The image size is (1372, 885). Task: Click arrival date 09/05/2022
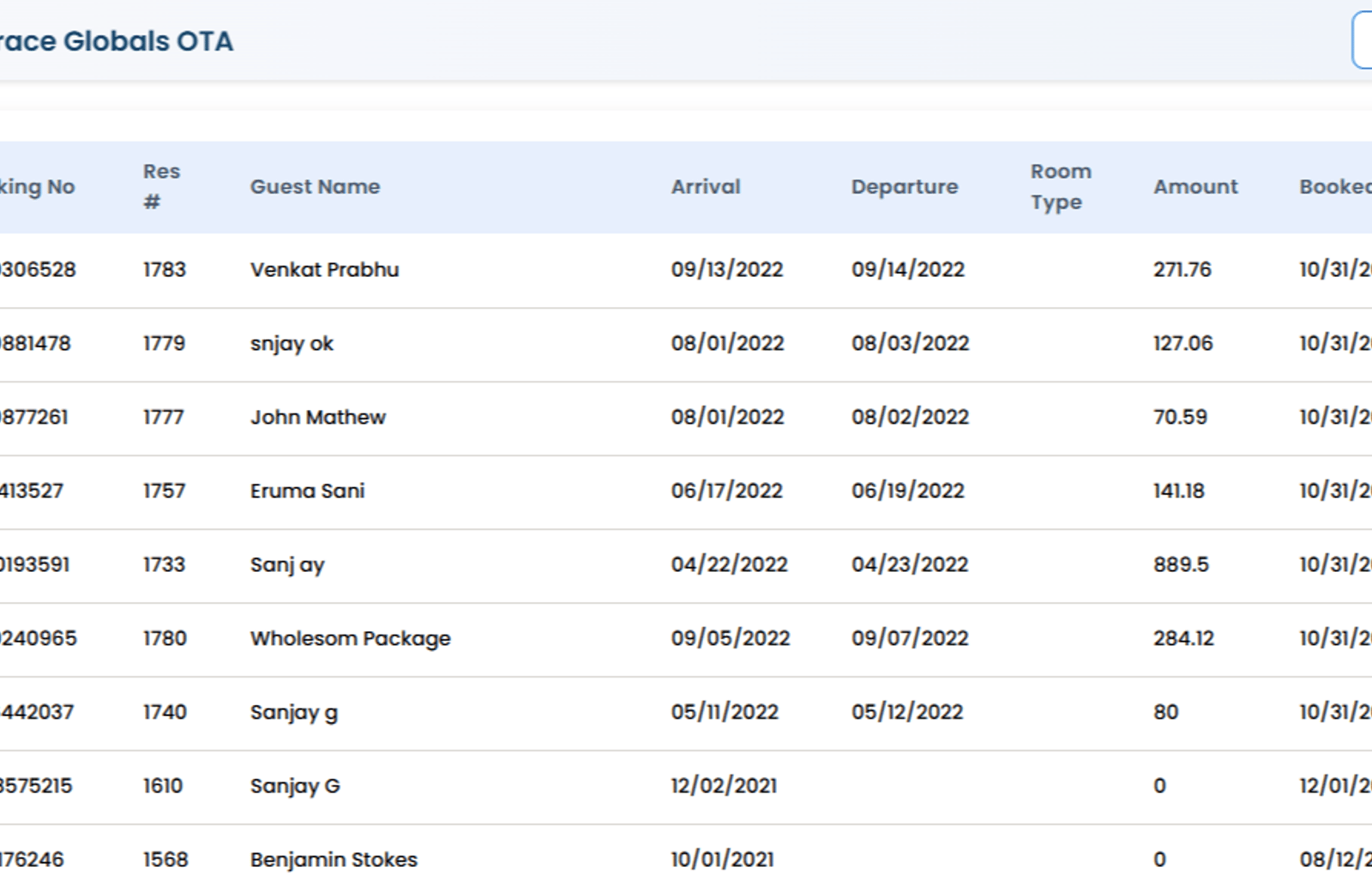pos(730,638)
